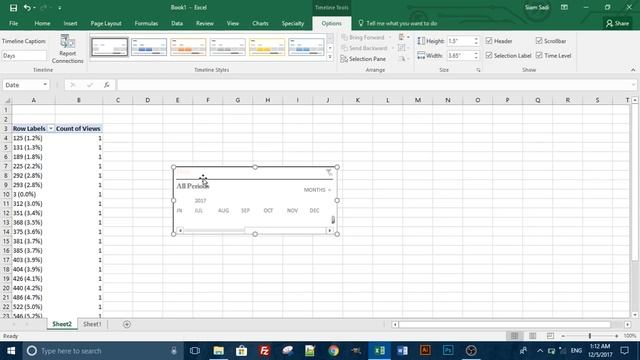640x360 pixels.
Task: Apply the yellow timeline style
Action: tap(267, 47)
